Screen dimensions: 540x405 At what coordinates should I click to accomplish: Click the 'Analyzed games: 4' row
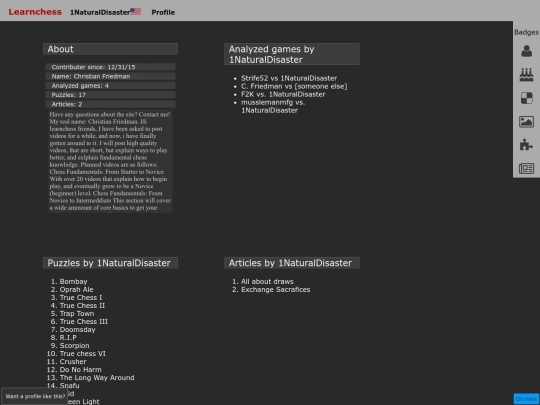click(x=110, y=85)
